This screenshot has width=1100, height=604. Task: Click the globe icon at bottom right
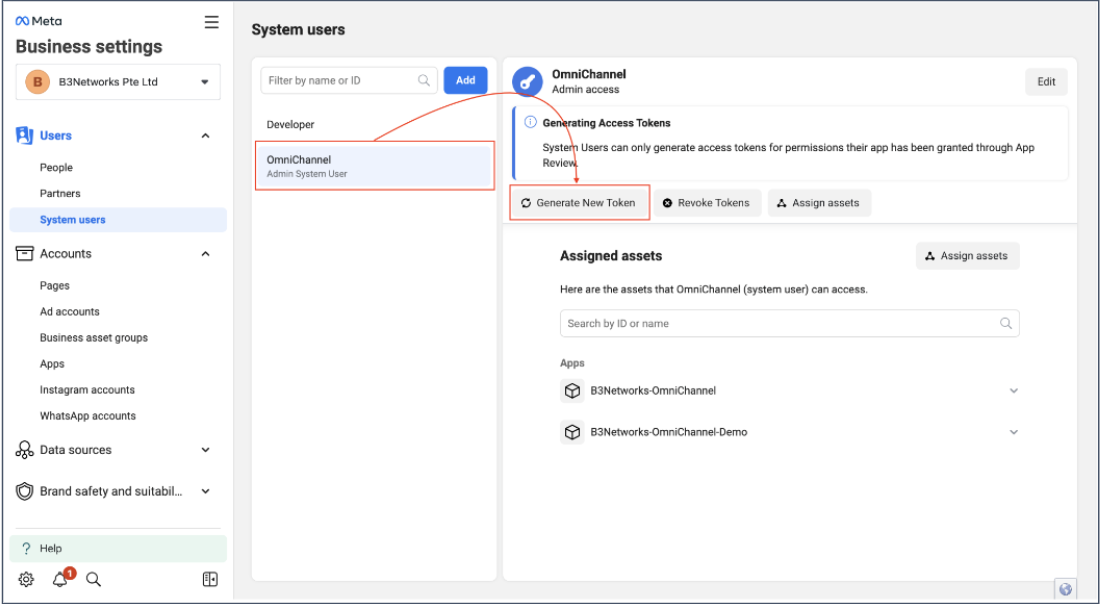tap(1066, 589)
